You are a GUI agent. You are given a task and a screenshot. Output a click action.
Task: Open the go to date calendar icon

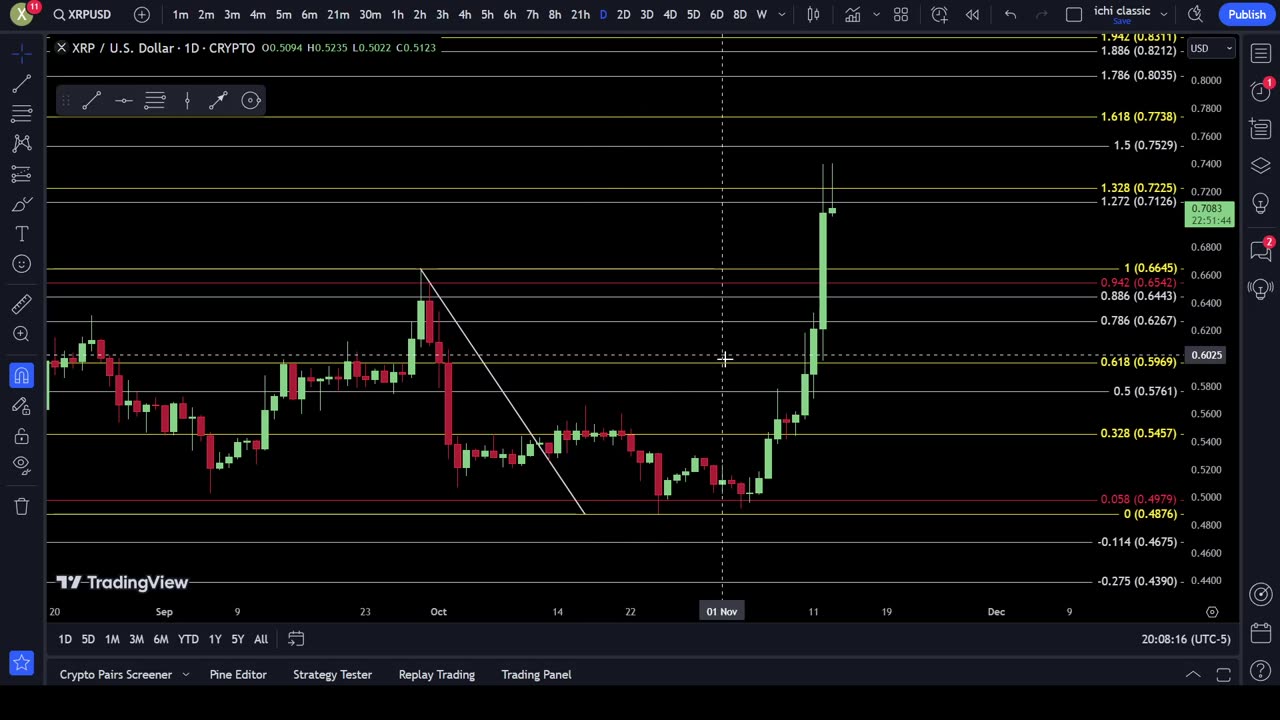click(296, 639)
